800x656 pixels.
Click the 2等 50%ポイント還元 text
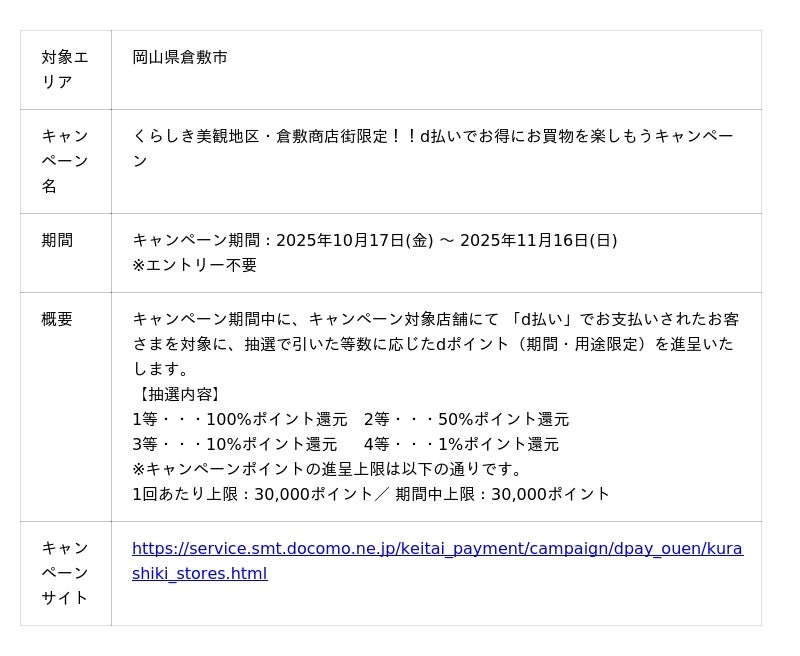click(x=466, y=419)
